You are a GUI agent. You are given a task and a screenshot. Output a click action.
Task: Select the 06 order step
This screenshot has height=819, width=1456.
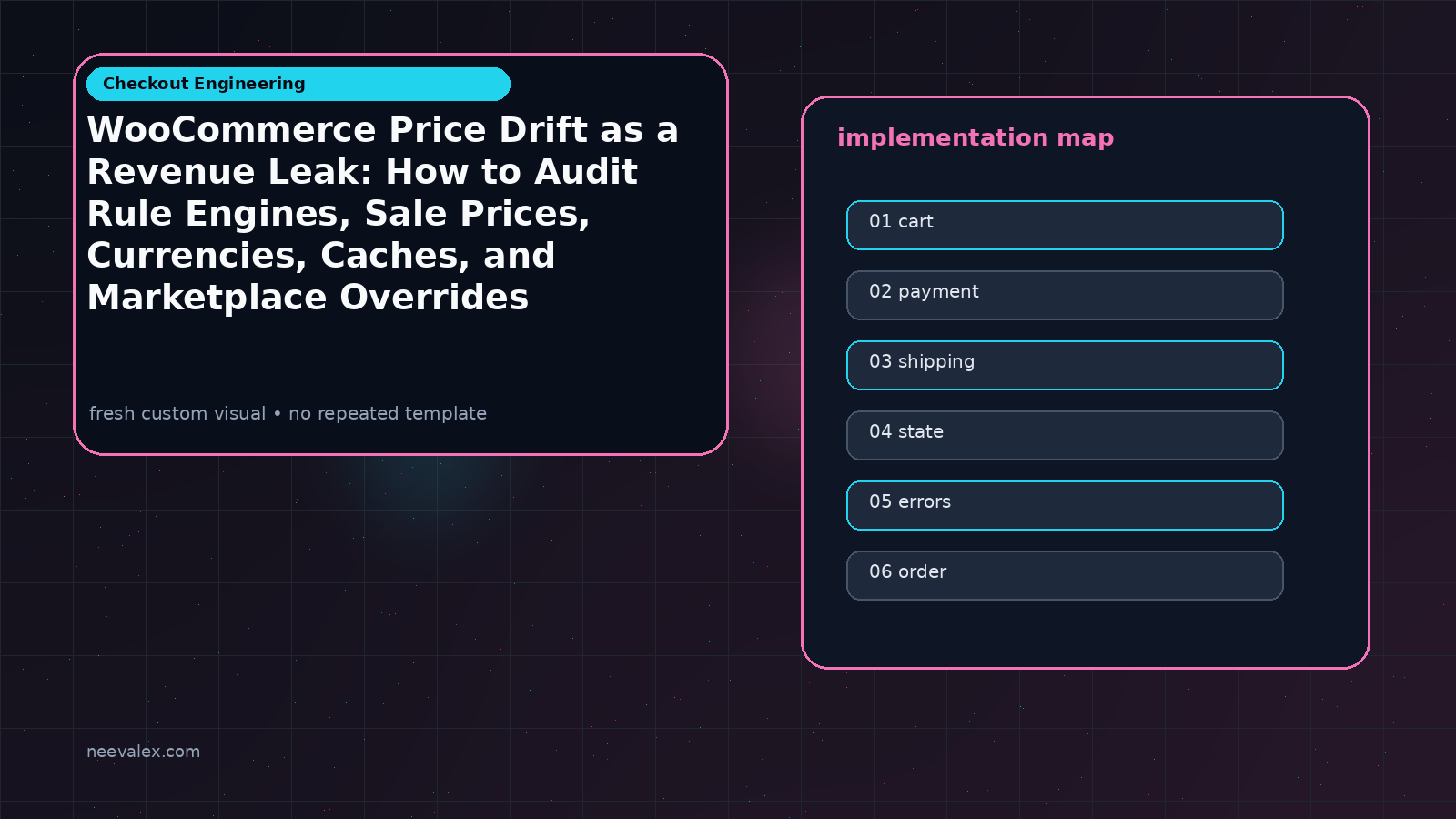(x=1065, y=575)
